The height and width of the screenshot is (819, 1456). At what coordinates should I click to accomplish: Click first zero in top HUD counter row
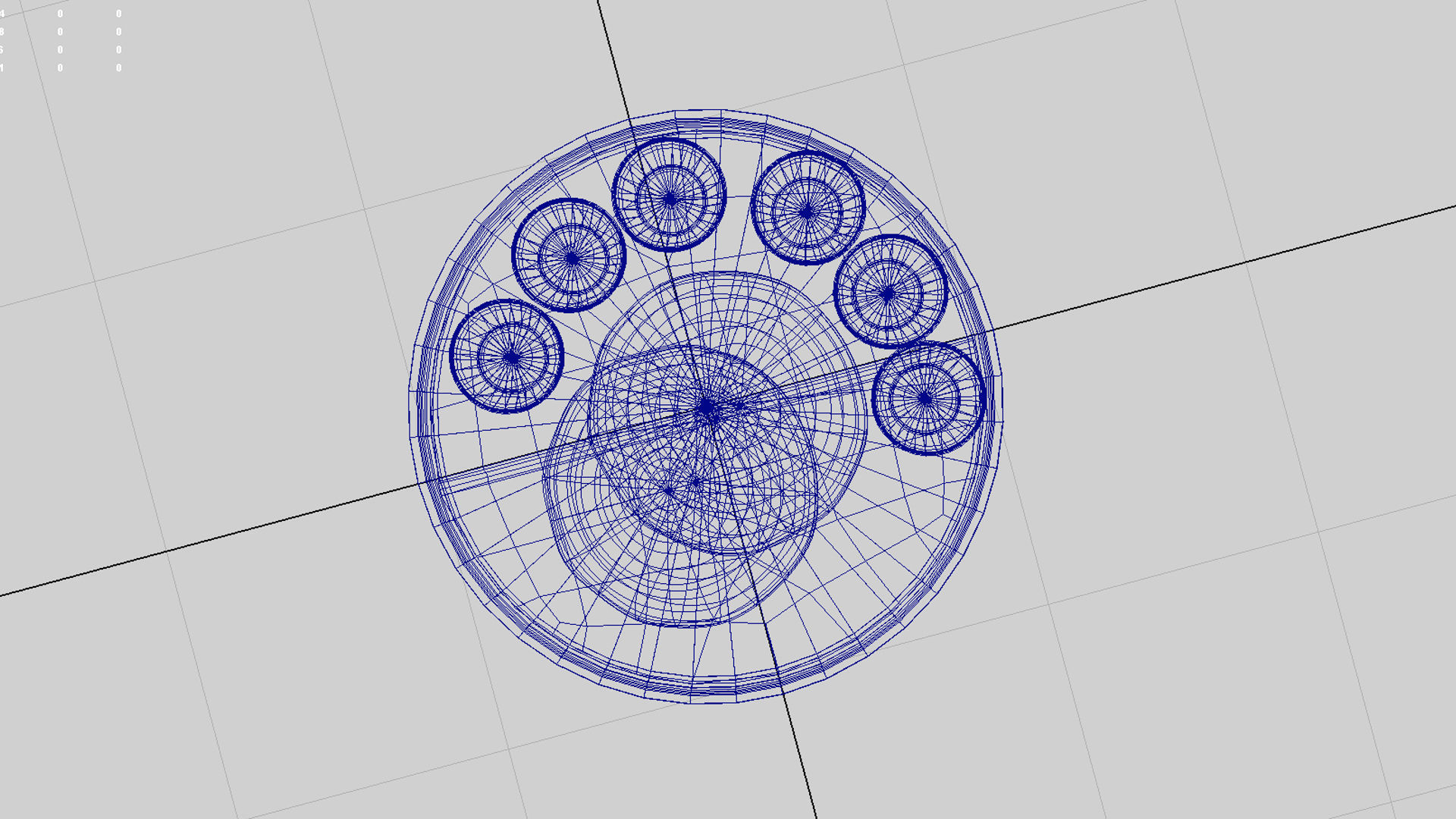(x=60, y=14)
